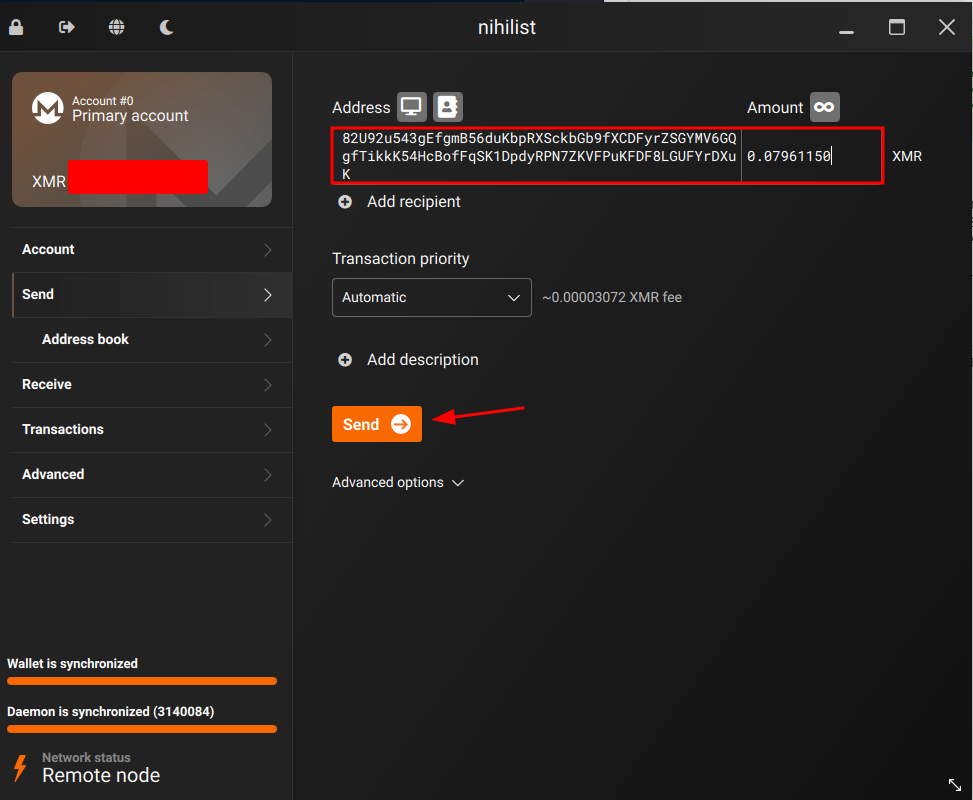
Task: Click the nihilist window title
Action: 506,27
